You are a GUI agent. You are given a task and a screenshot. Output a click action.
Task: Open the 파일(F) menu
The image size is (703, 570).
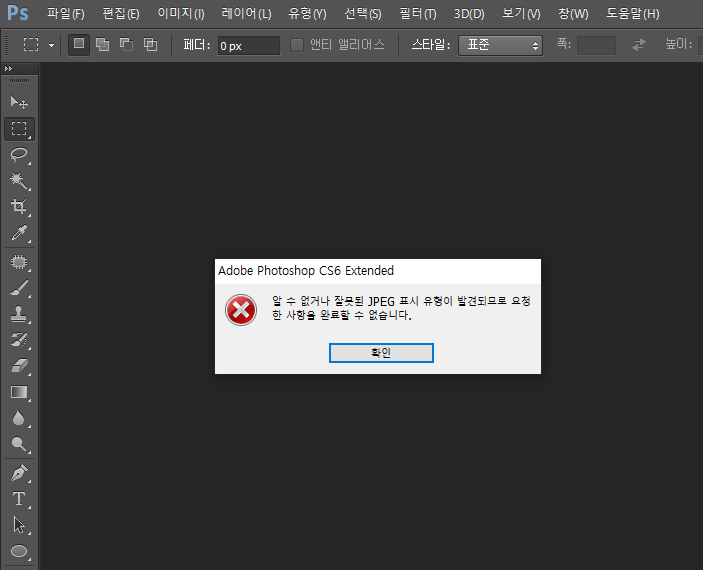(65, 14)
